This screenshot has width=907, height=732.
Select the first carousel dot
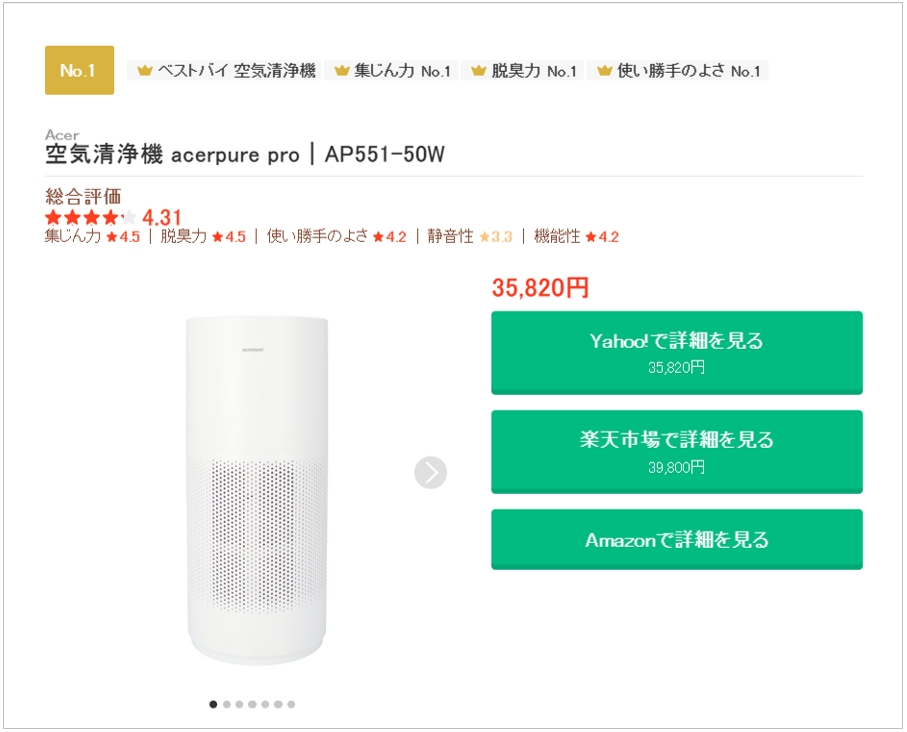(213, 704)
